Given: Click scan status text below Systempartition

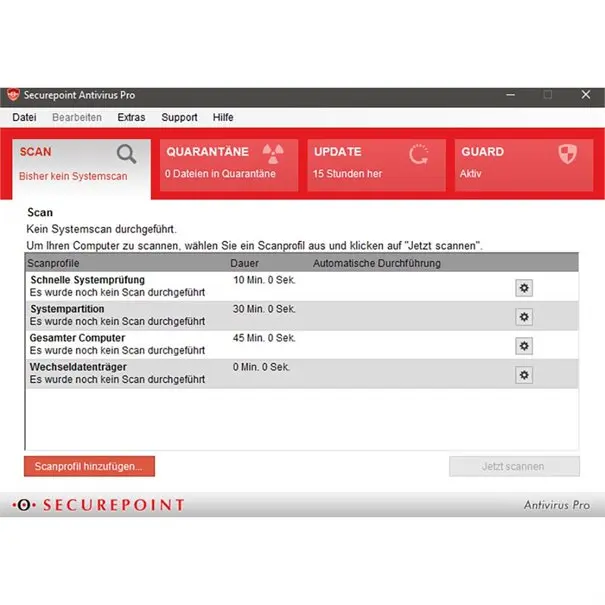Looking at the screenshot, I should click(x=117, y=321).
